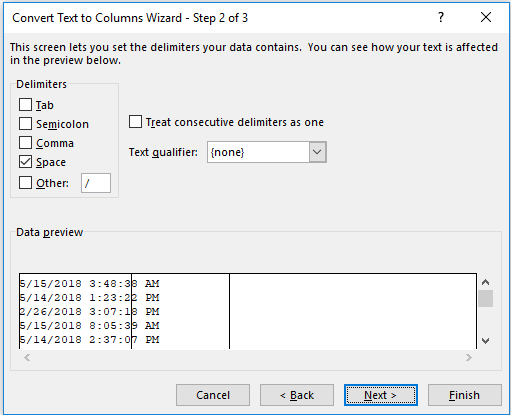Viewport: 511px width, 415px height.
Task: Click Finish to complete the wizard
Action: tap(465, 395)
